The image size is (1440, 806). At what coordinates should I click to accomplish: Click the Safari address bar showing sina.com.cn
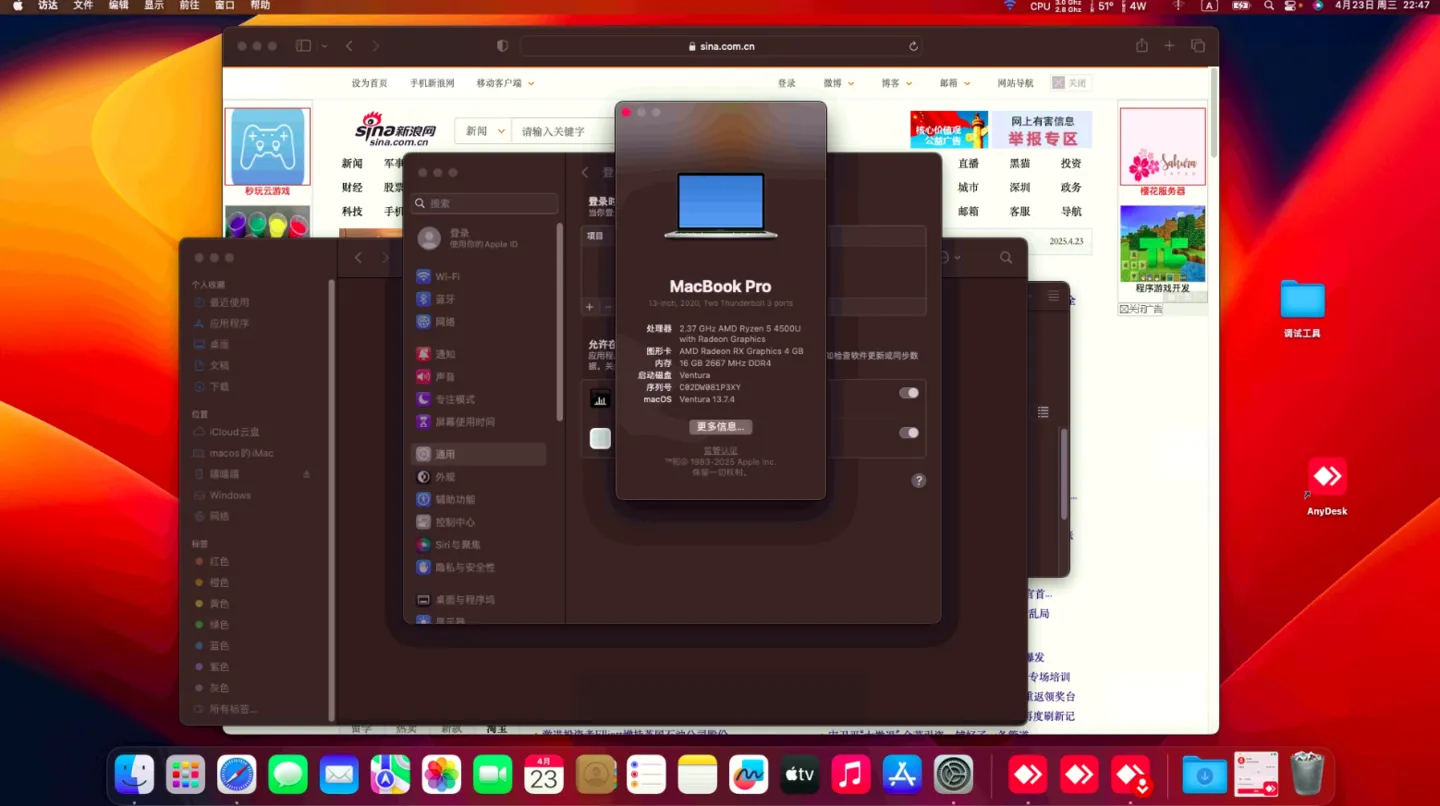click(720, 45)
